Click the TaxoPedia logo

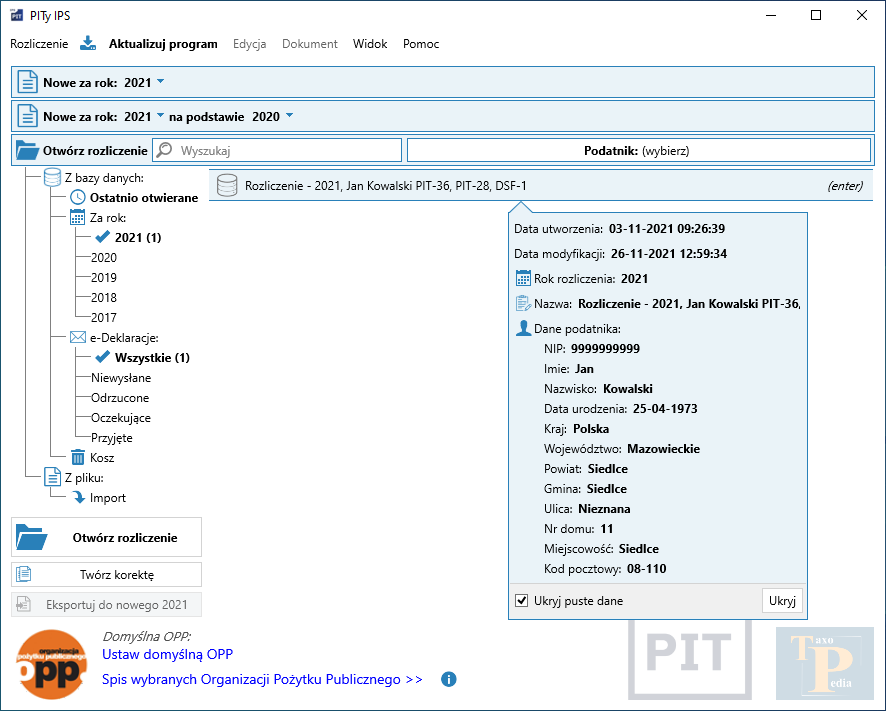821,662
